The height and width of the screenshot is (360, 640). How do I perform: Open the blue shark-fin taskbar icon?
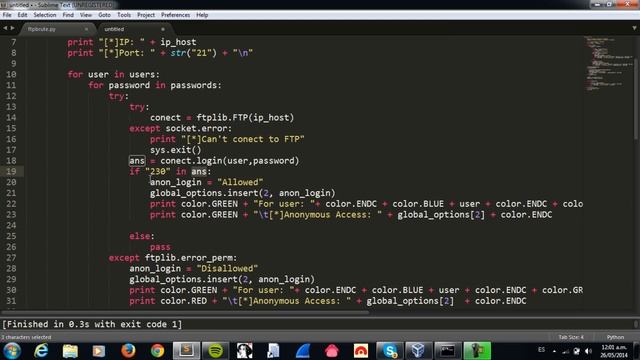(303, 351)
